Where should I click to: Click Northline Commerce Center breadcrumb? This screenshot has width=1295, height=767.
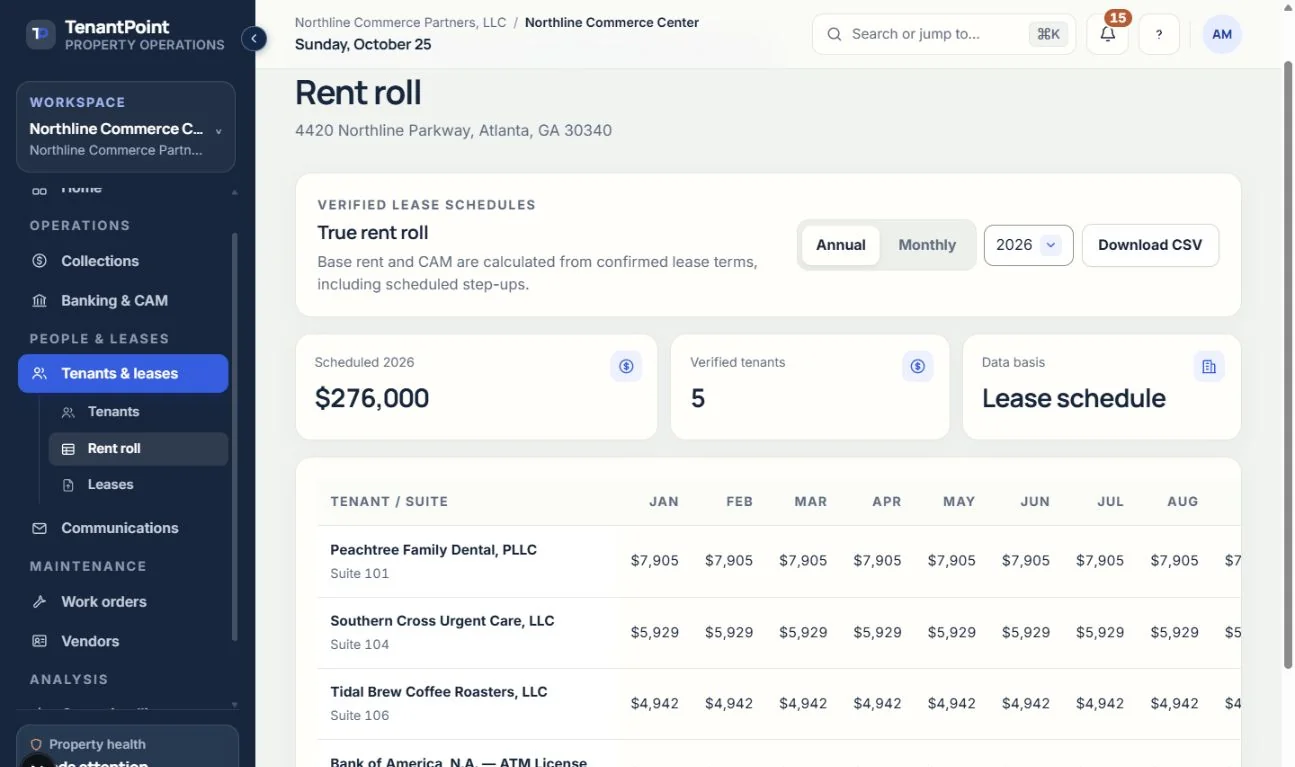pyautogui.click(x=612, y=22)
